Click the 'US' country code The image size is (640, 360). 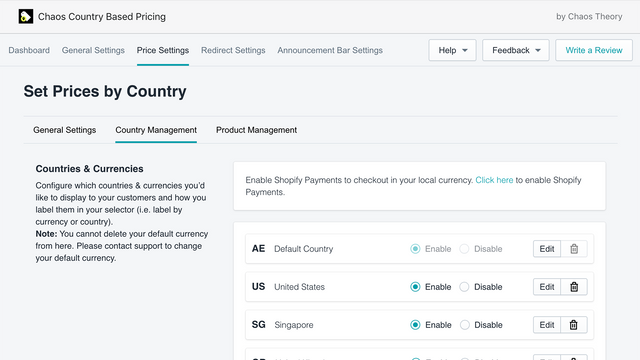(x=258, y=287)
